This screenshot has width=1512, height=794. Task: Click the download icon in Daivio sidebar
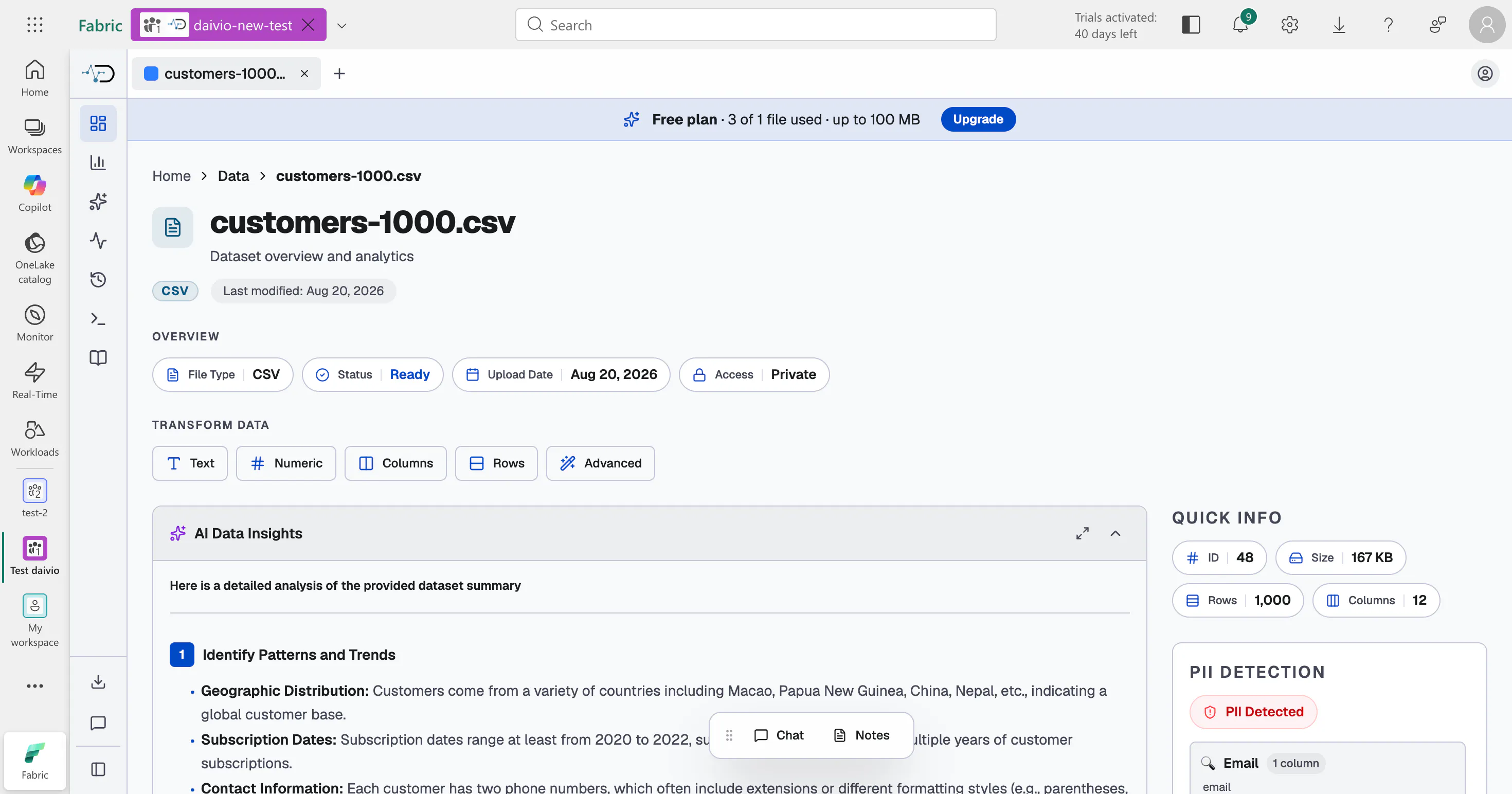point(98,681)
